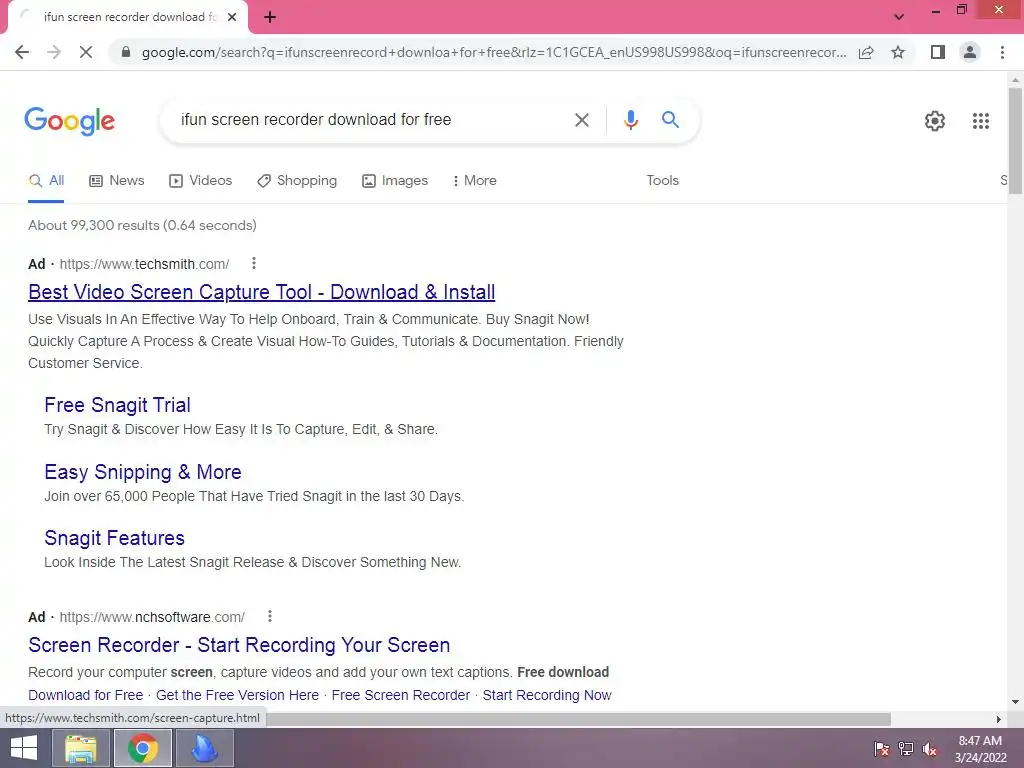The image size is (1024, 768).
Task: Click Free Screen Recorder sitelink
Action: pos(400,695)
